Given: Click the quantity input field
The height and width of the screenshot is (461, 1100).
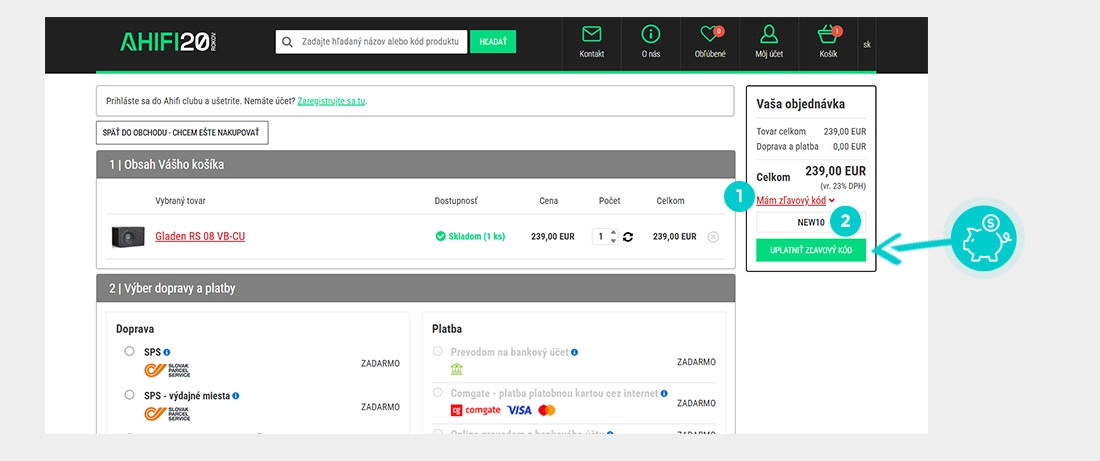Looking at the screenshot, I should tap(601, 237).
